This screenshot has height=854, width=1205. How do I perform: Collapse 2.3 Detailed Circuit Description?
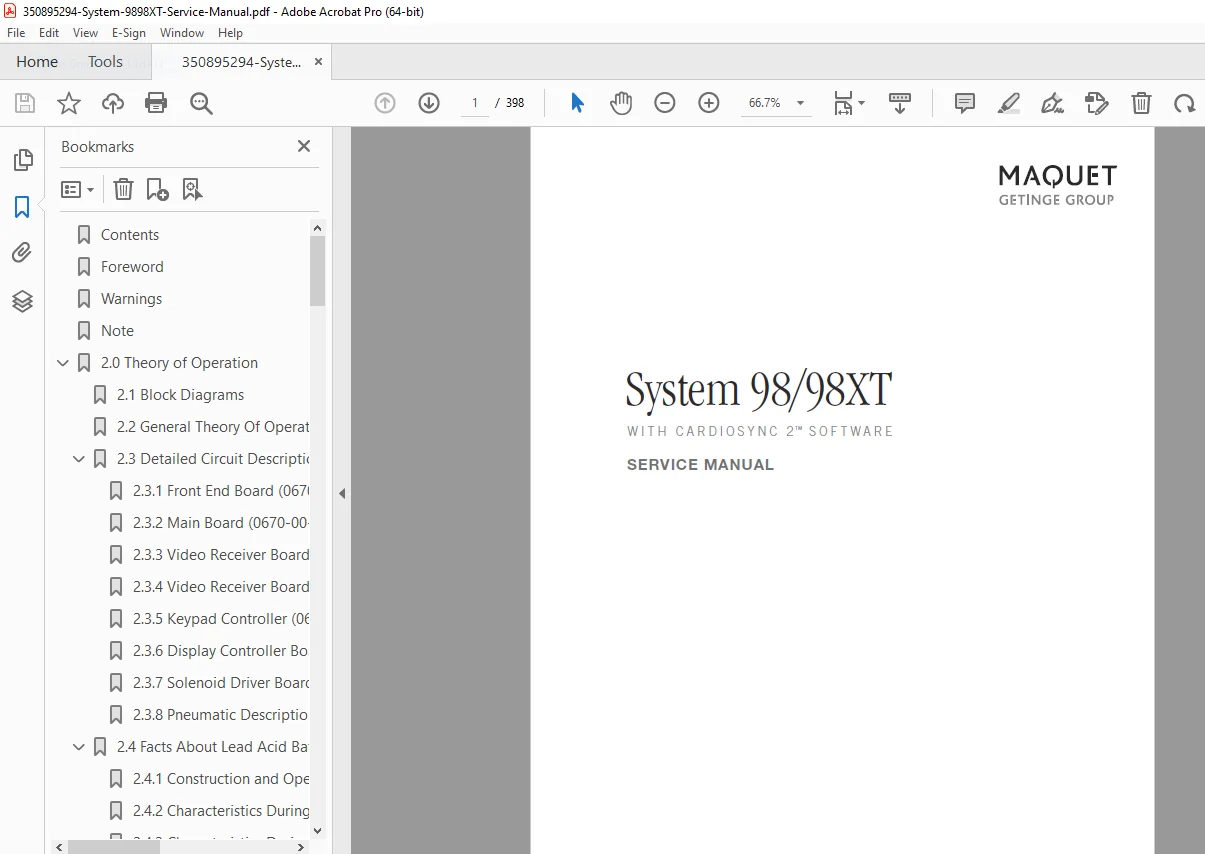click(x=79, y=459)
